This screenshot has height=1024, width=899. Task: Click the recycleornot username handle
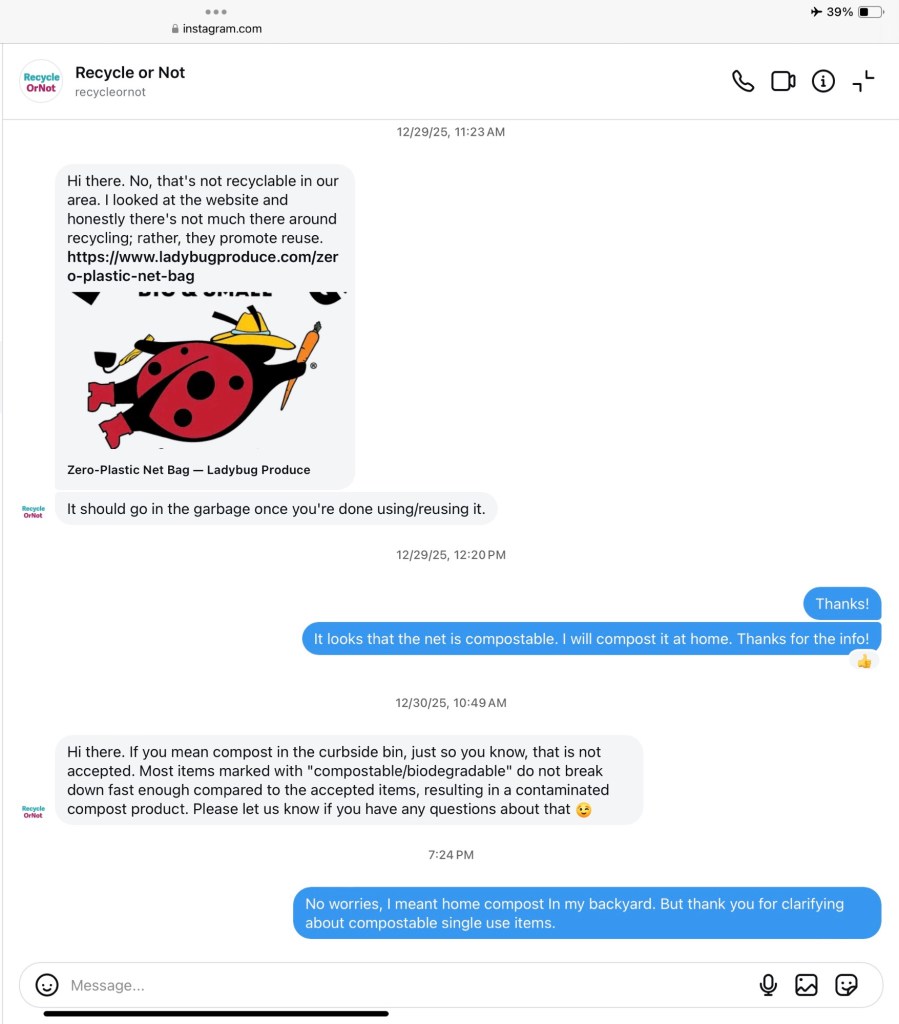[x=110, y=92]
